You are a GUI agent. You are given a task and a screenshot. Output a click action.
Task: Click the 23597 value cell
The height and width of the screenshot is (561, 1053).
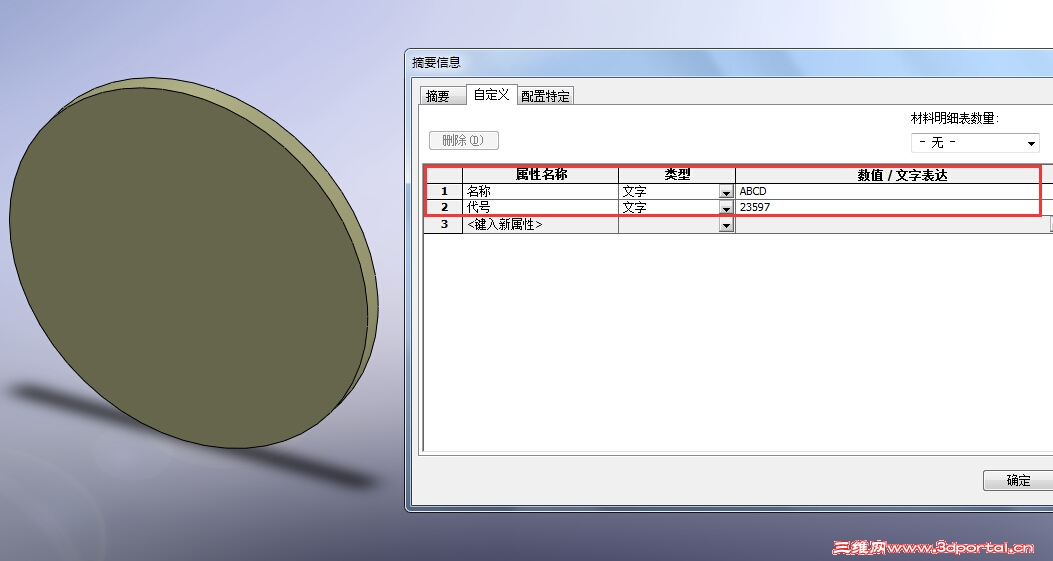tap(893, 208)
